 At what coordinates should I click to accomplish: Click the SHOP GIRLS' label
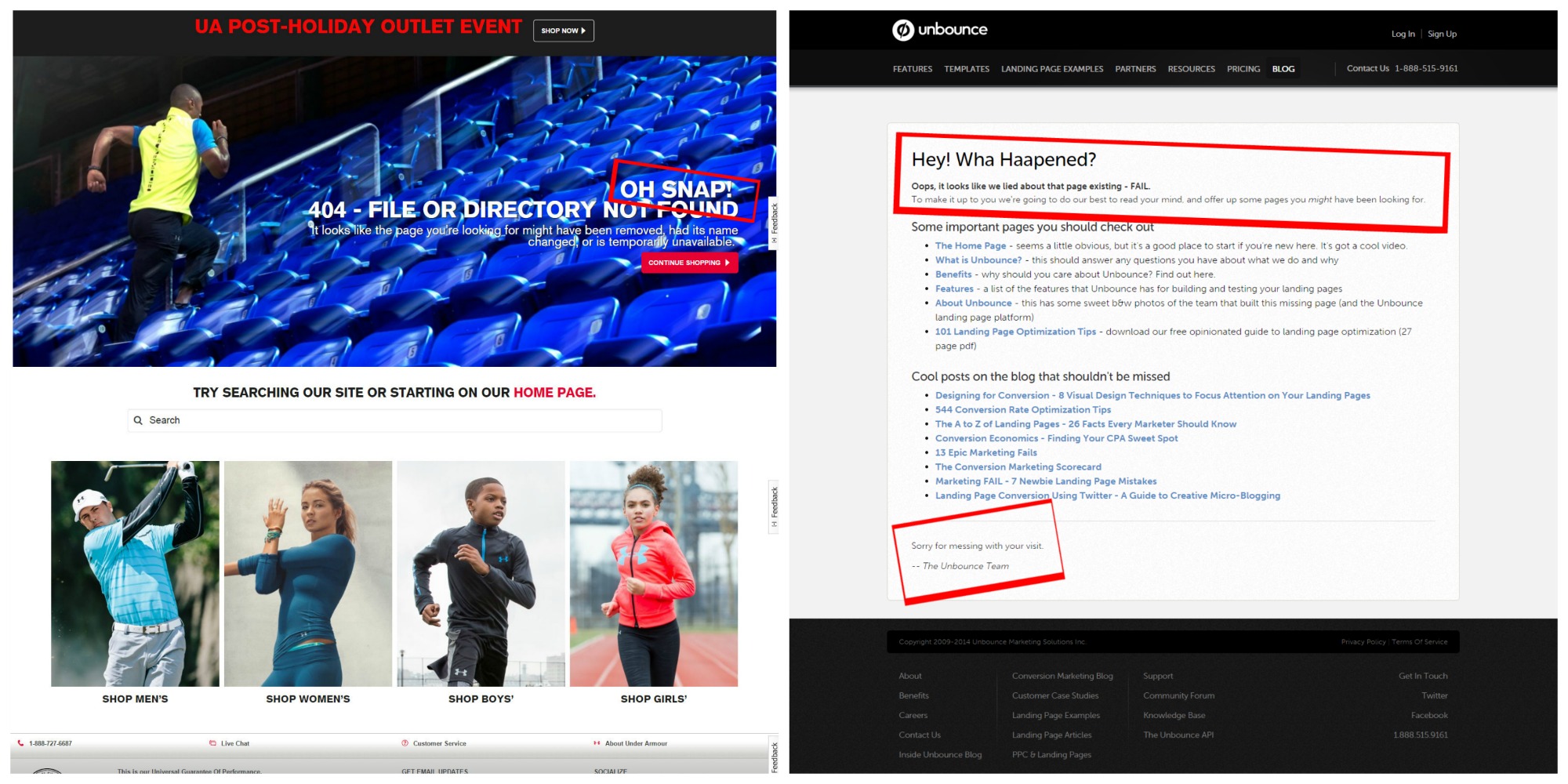click(654, 699)
